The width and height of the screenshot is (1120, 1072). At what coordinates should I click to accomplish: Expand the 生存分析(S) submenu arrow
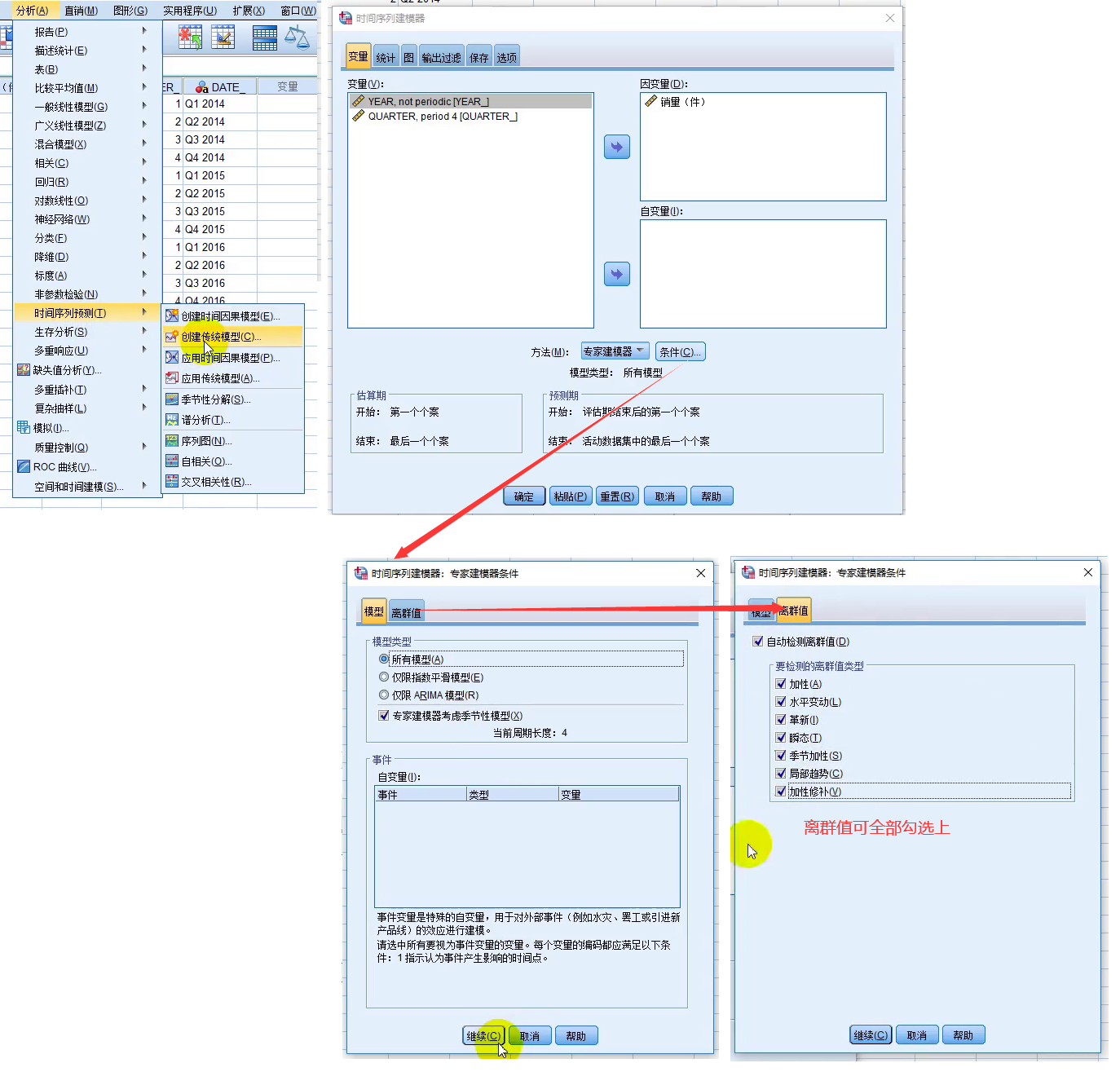(144, 331)
